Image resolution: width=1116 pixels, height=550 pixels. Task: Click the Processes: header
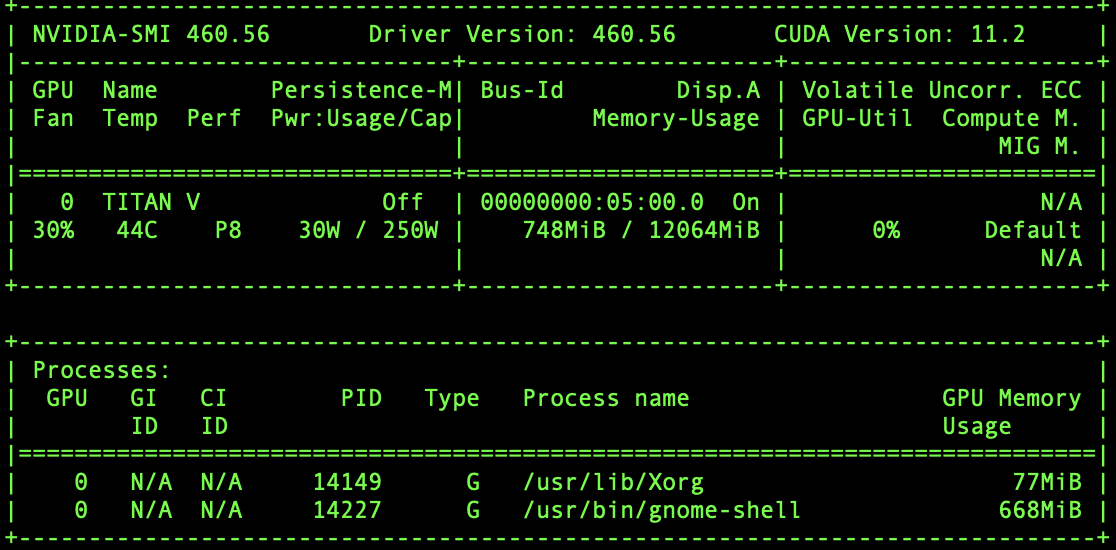[x=102, y=371]
